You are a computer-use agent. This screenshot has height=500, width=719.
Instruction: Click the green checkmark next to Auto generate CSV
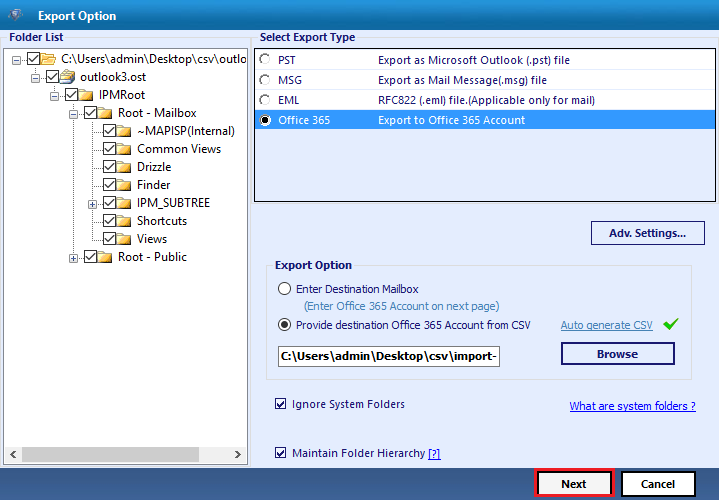tap(670, 324)
